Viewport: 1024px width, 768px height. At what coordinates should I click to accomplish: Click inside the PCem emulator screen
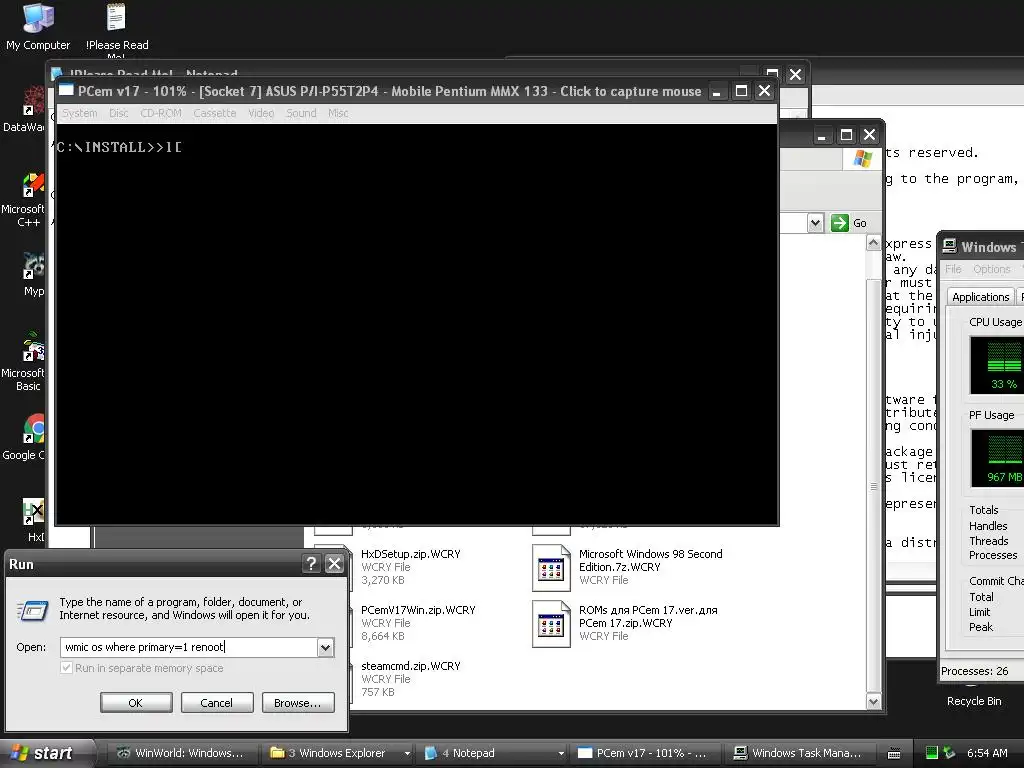(x=417, y=323)
